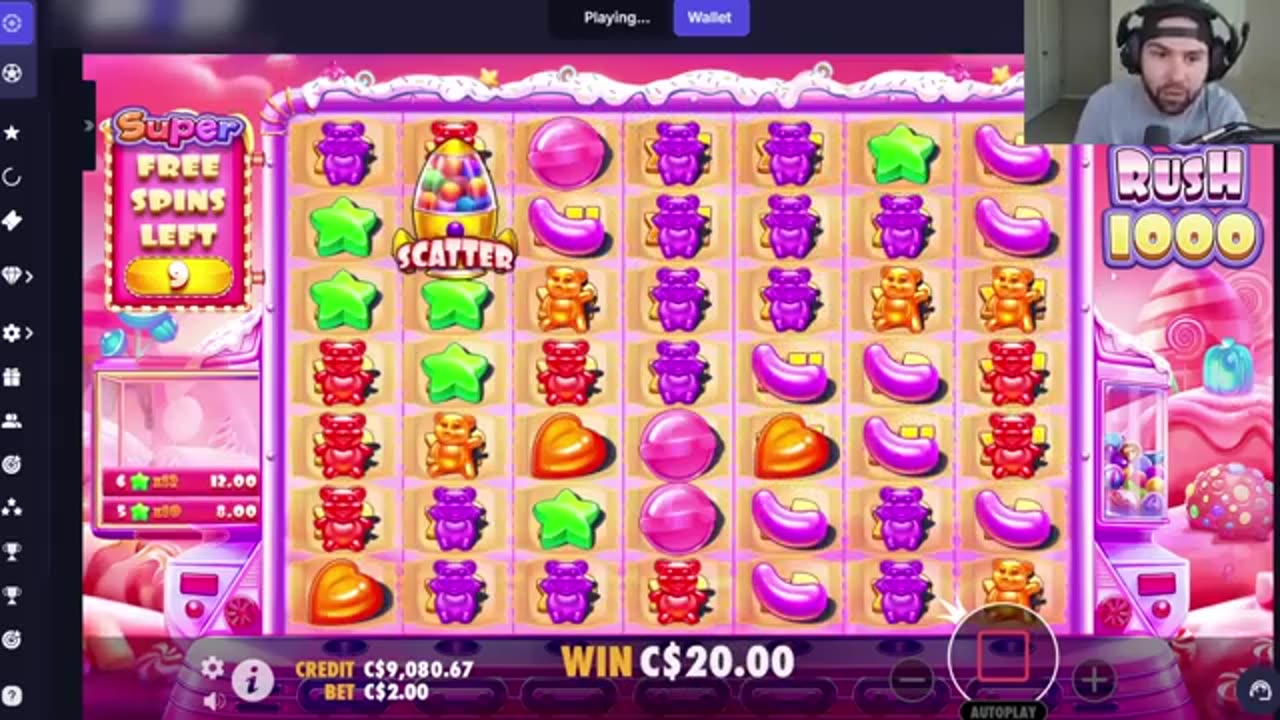This screenshot has width=1280, height=720.
Task: Open the gift box rewards icon
Action: (x=12, y=377)
